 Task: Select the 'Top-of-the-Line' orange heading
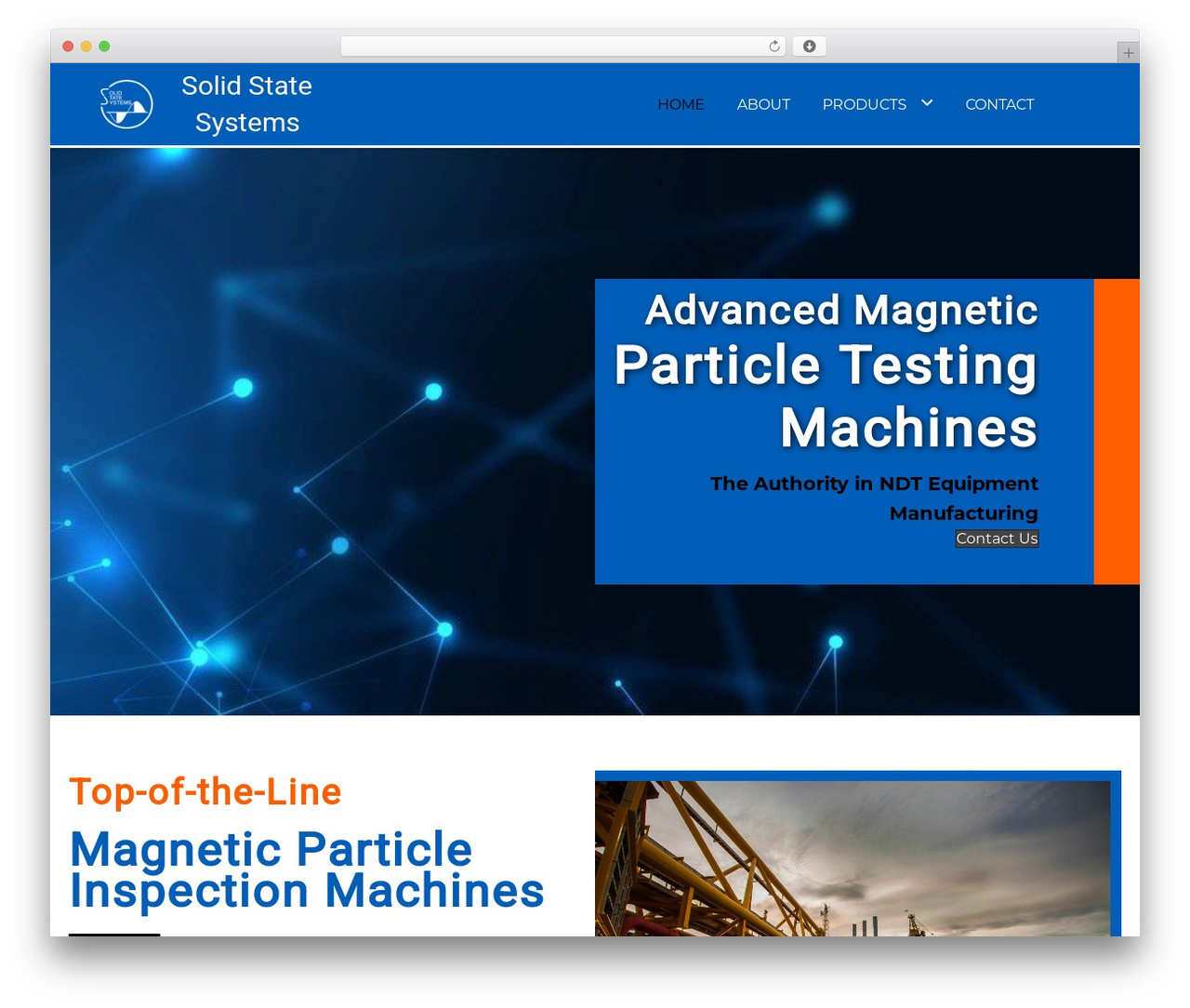tap(205, 791)
